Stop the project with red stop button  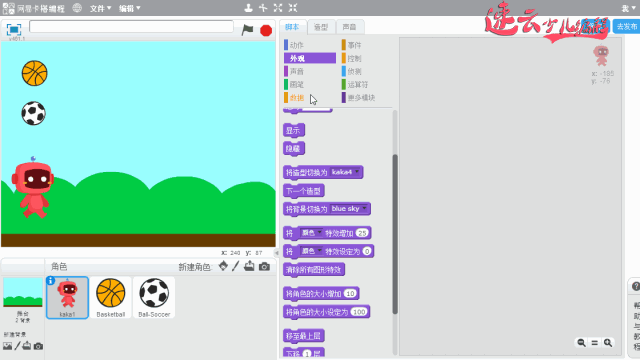coord(266,30)
